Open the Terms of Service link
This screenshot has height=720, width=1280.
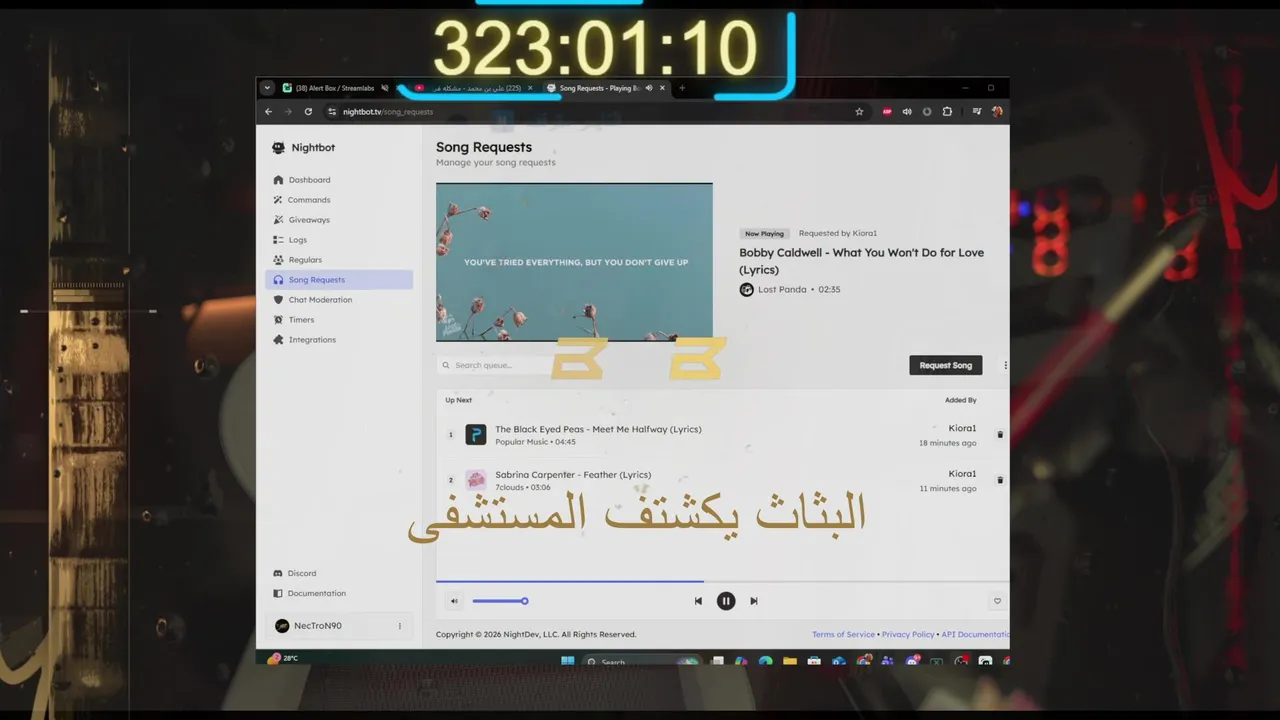click(x=843, y=634)
